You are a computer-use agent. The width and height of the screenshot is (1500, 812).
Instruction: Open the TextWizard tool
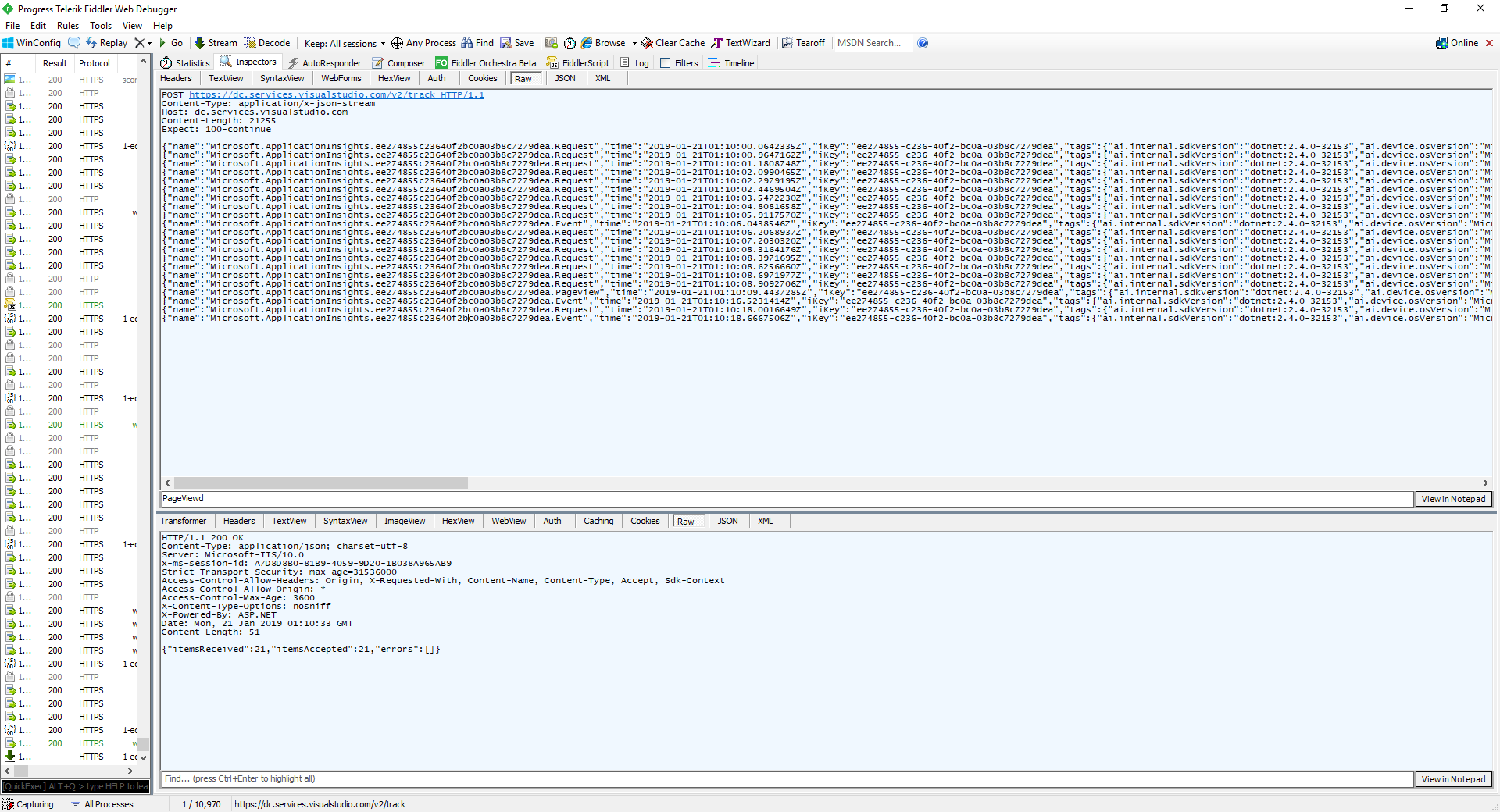[x=741, y=43]
